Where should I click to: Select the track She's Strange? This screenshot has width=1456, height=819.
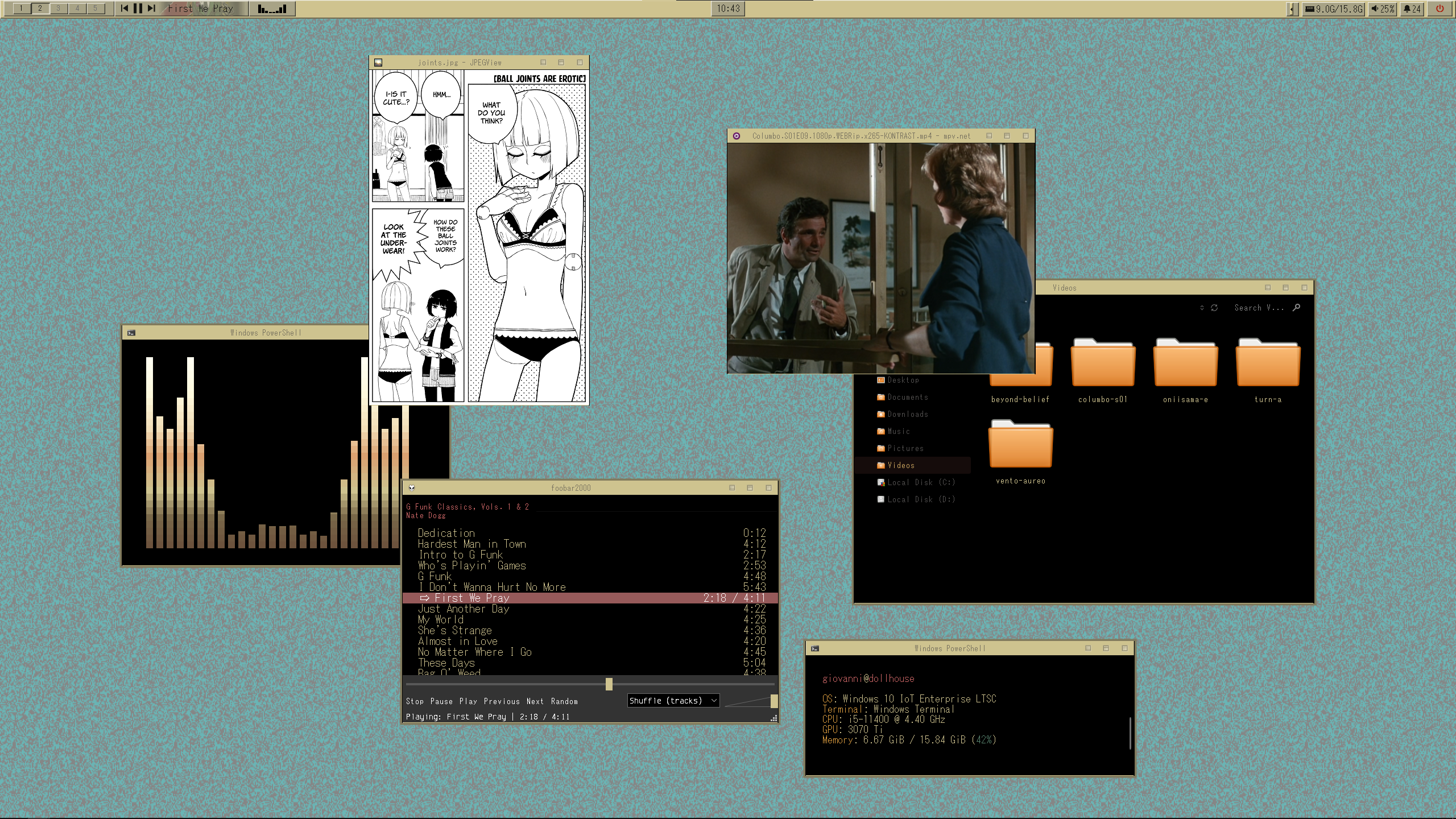click(590, 630)
